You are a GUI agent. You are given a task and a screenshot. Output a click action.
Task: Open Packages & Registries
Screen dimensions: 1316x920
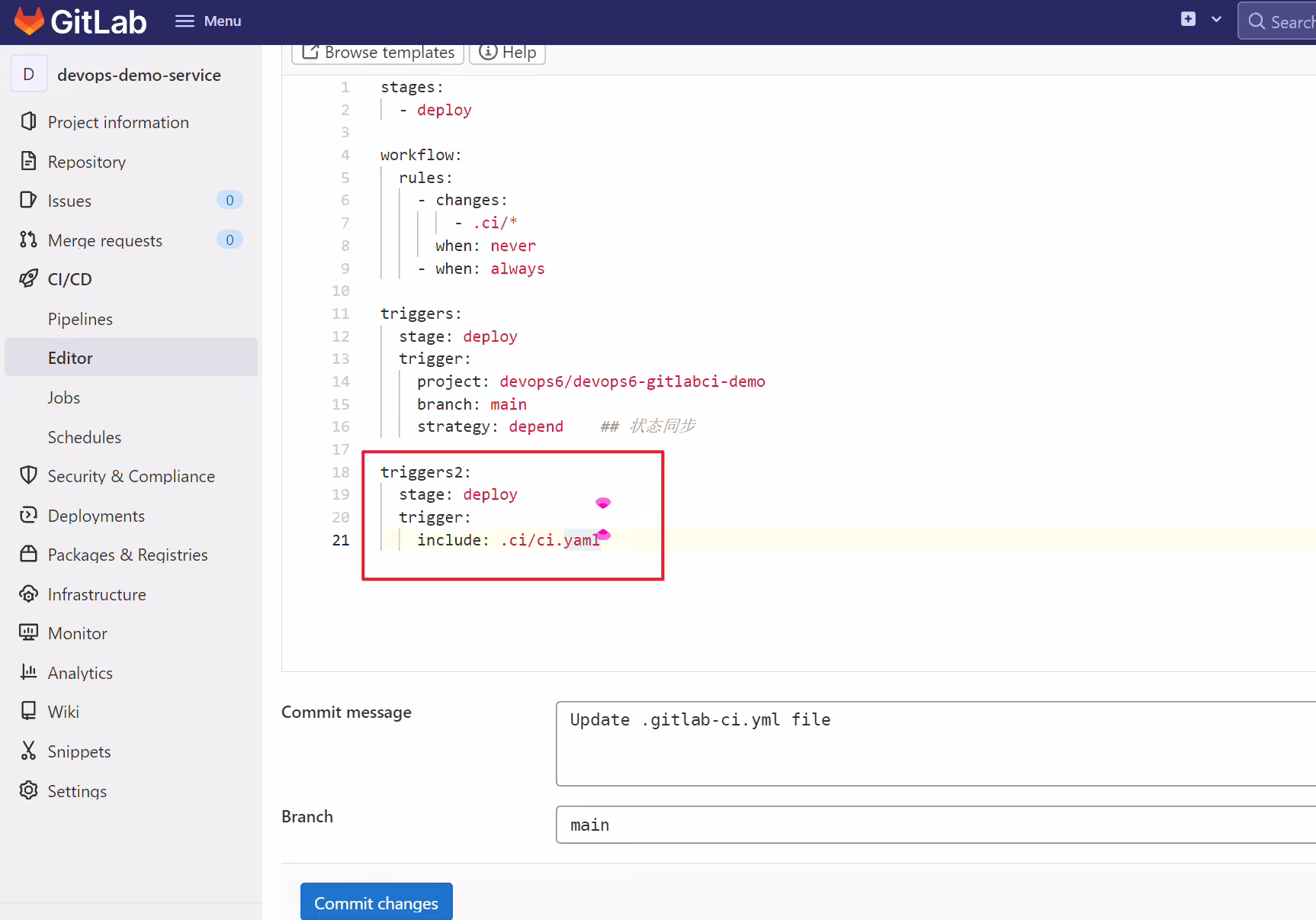[127, 555]
